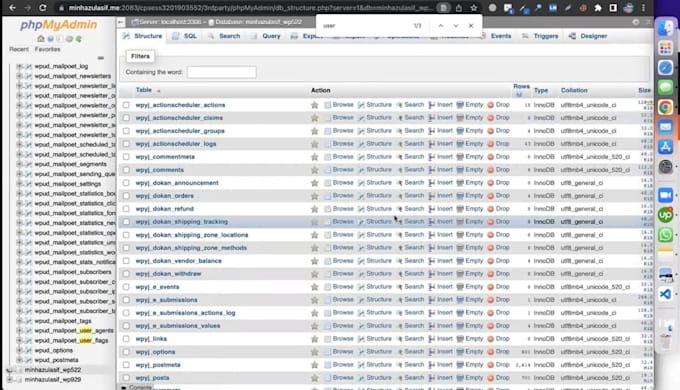Screen dimensions: 680x390
Task: Favorite the wpyj_actionscheduler_actions table star
Action: [x=314, y=105]
